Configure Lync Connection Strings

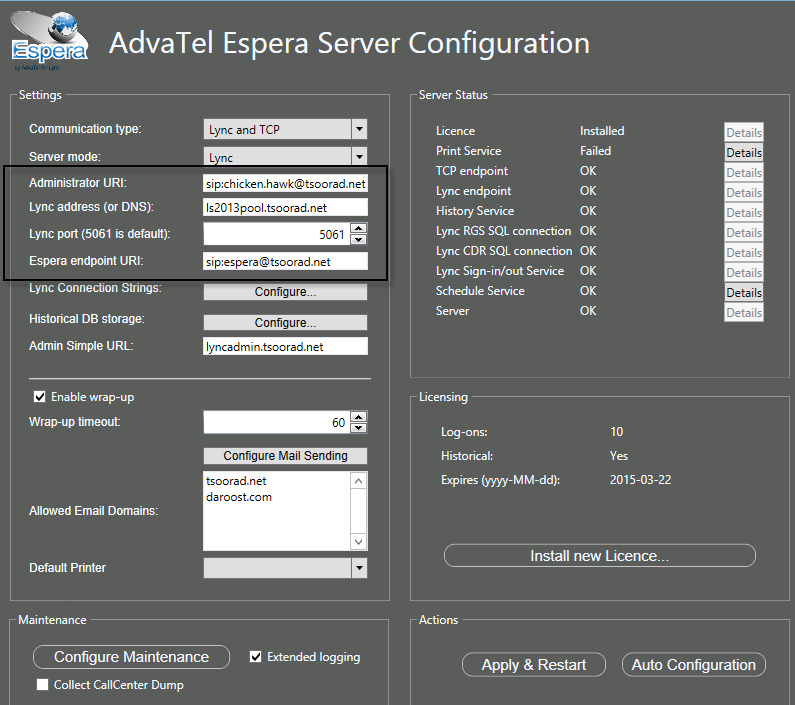click(x=285, y=292)
